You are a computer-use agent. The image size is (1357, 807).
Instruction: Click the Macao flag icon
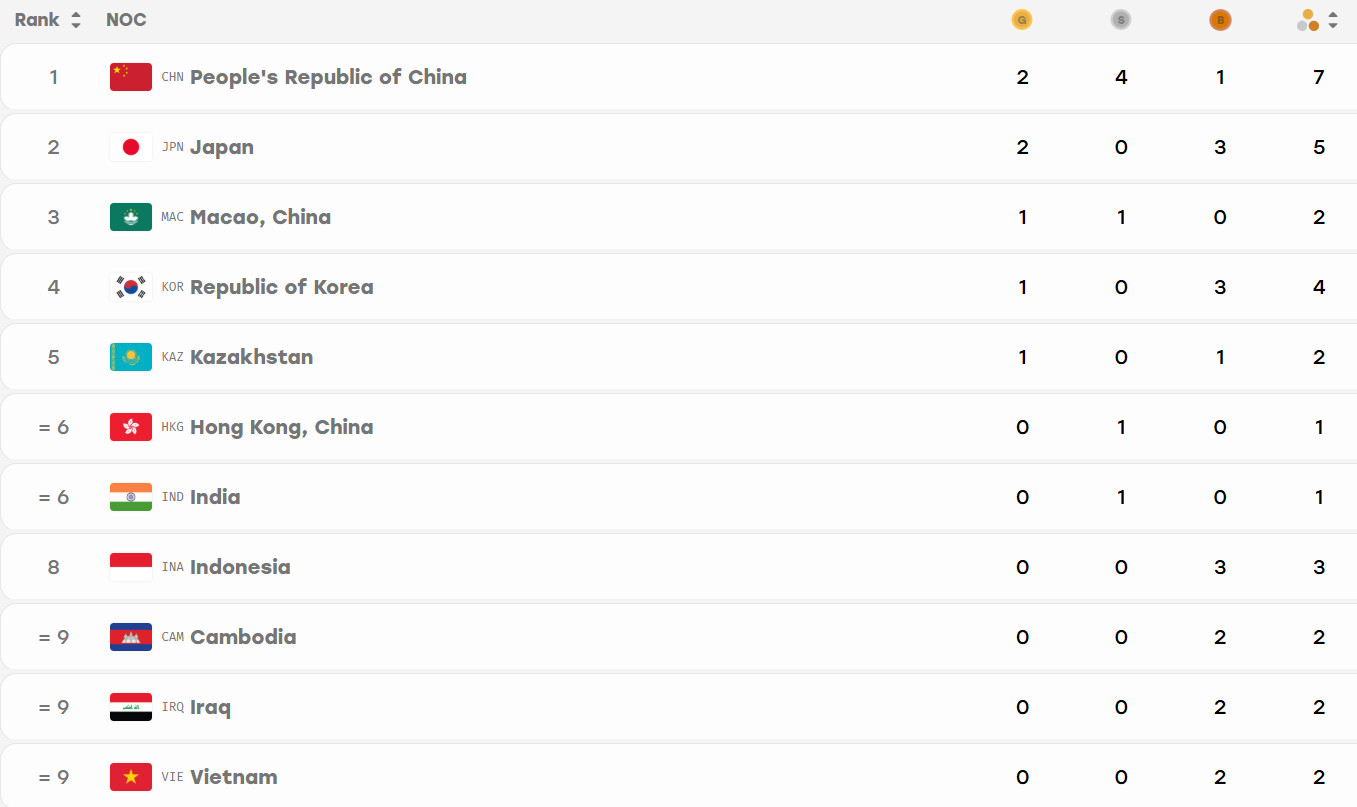click(x=131, y=217)
